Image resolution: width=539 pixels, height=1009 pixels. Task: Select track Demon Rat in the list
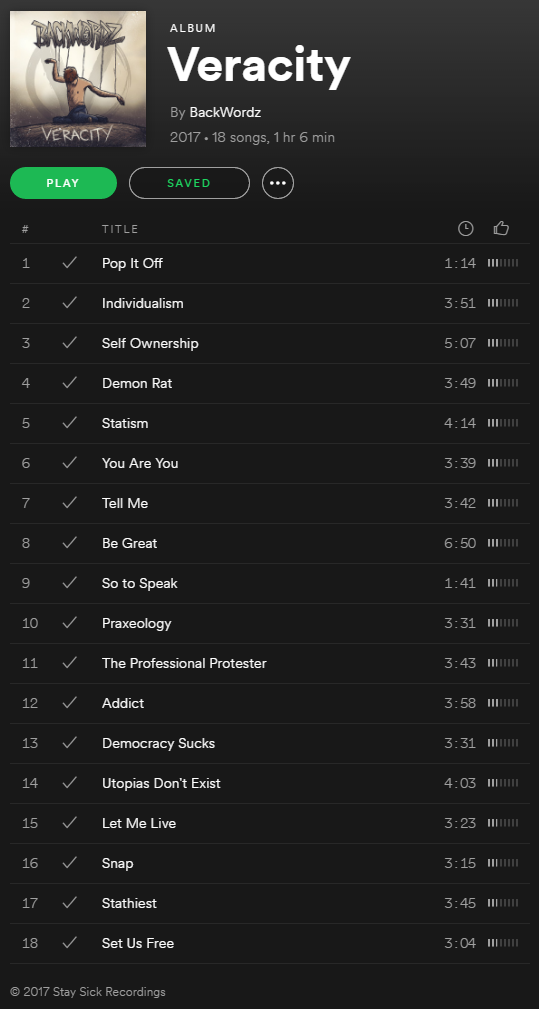pyautogui.click(x=270, y=384)
